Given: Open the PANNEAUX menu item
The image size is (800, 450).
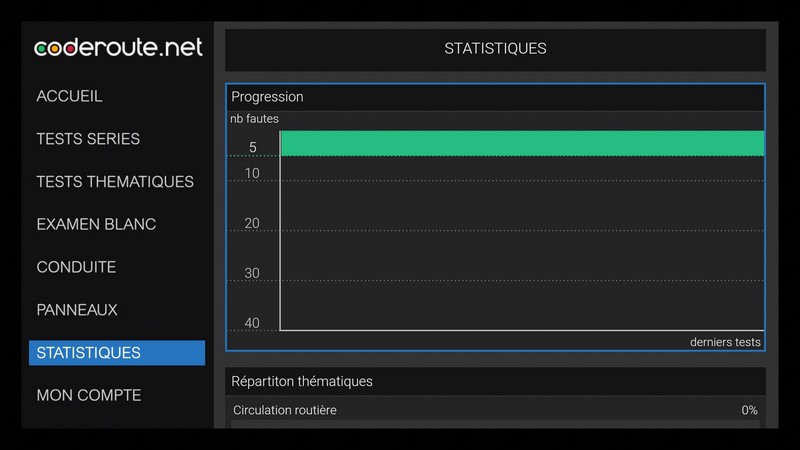Looking at the screenshot, I should [77, 310].
